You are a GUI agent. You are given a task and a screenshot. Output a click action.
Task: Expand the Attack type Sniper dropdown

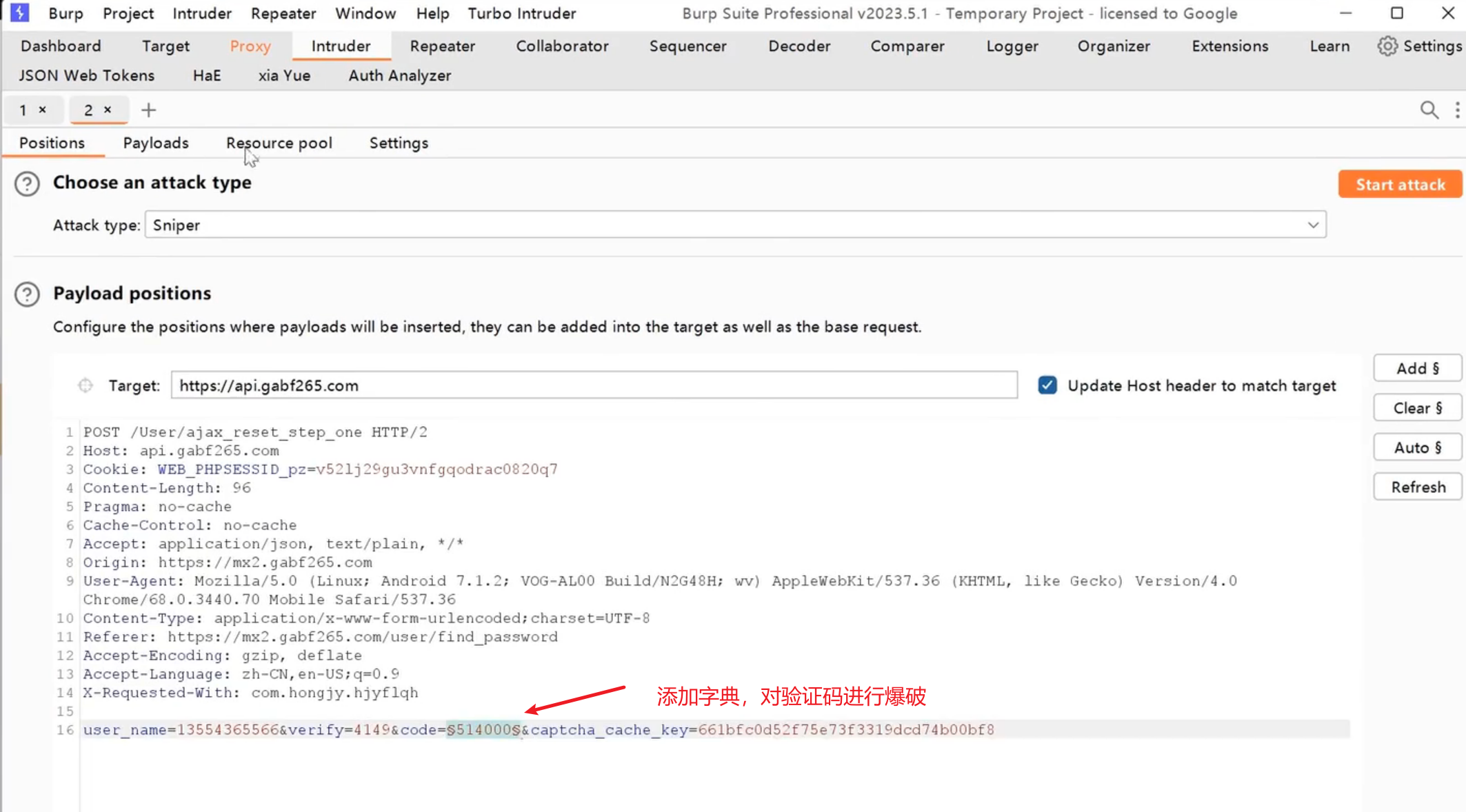(x=1312, y=225)
